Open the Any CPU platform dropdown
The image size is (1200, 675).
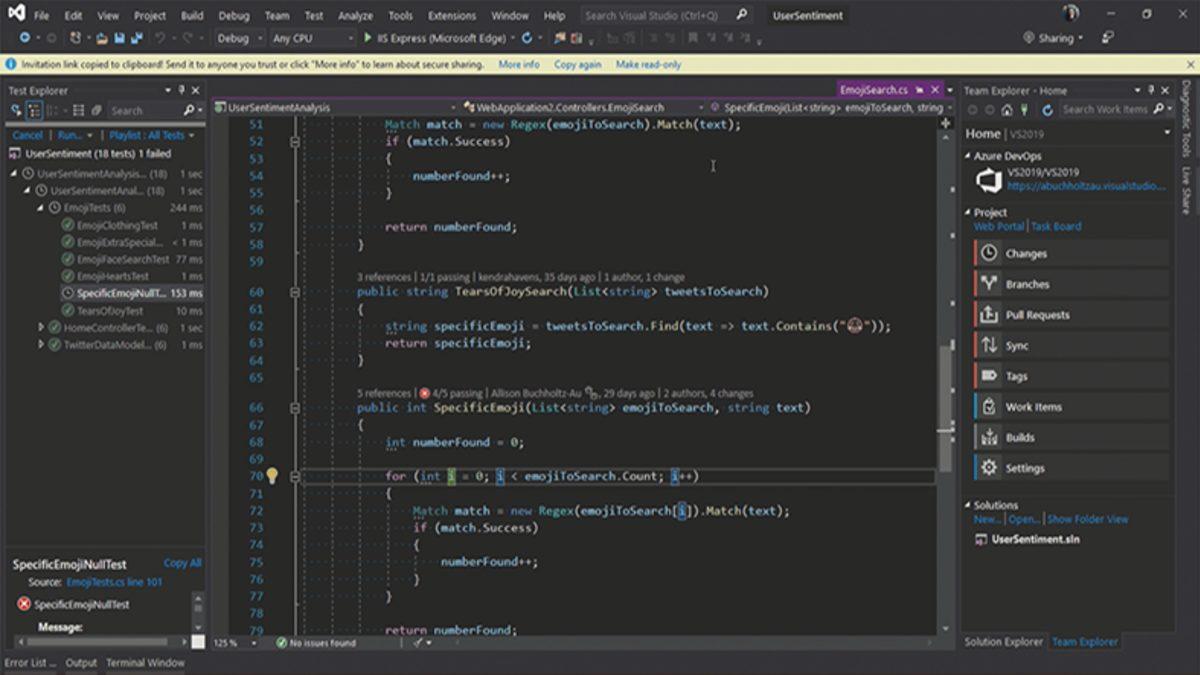(310, 38)
